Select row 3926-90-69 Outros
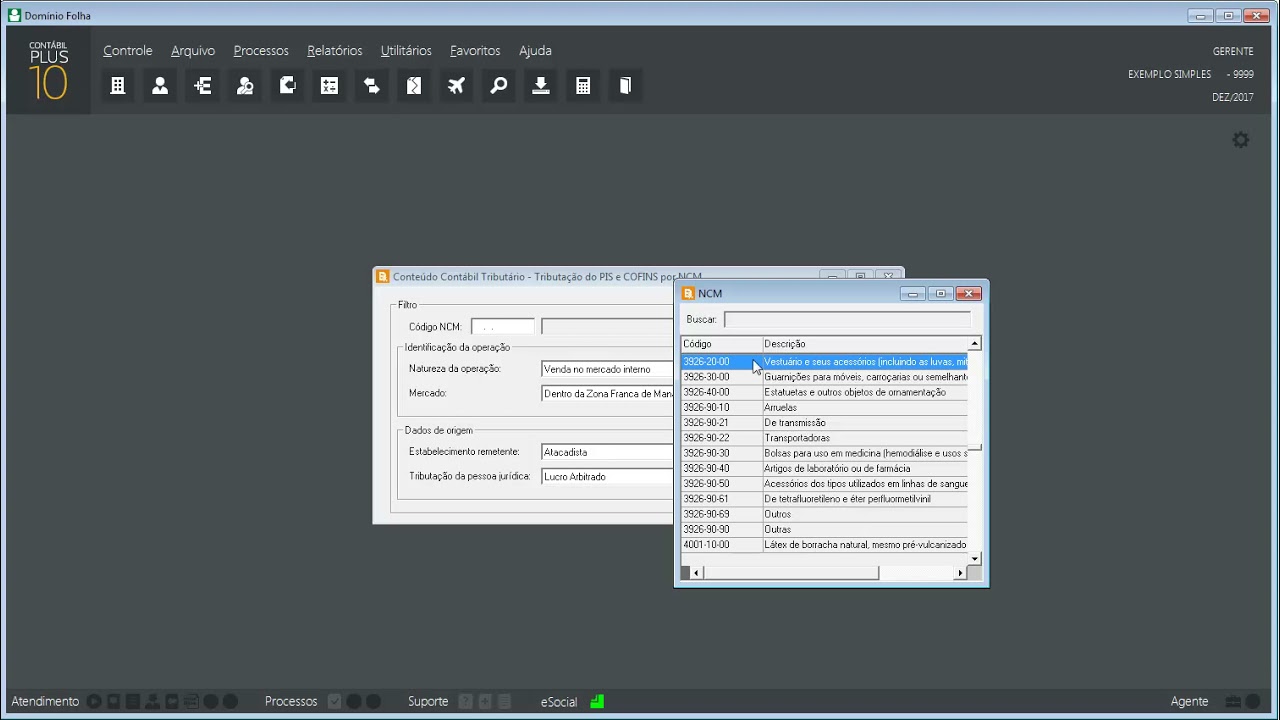 tap(824, 514)
